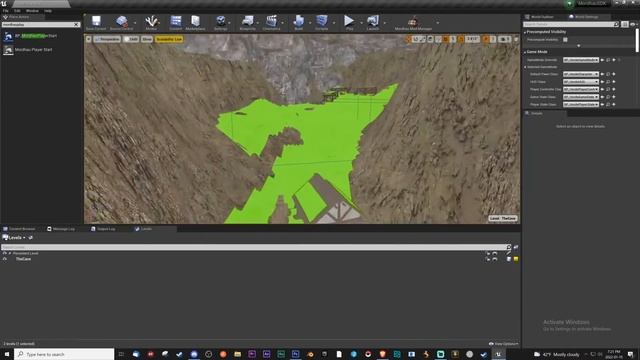Browse to GameMode Override asset magnifier icon

pyautogui.click(x=608, y=60)
